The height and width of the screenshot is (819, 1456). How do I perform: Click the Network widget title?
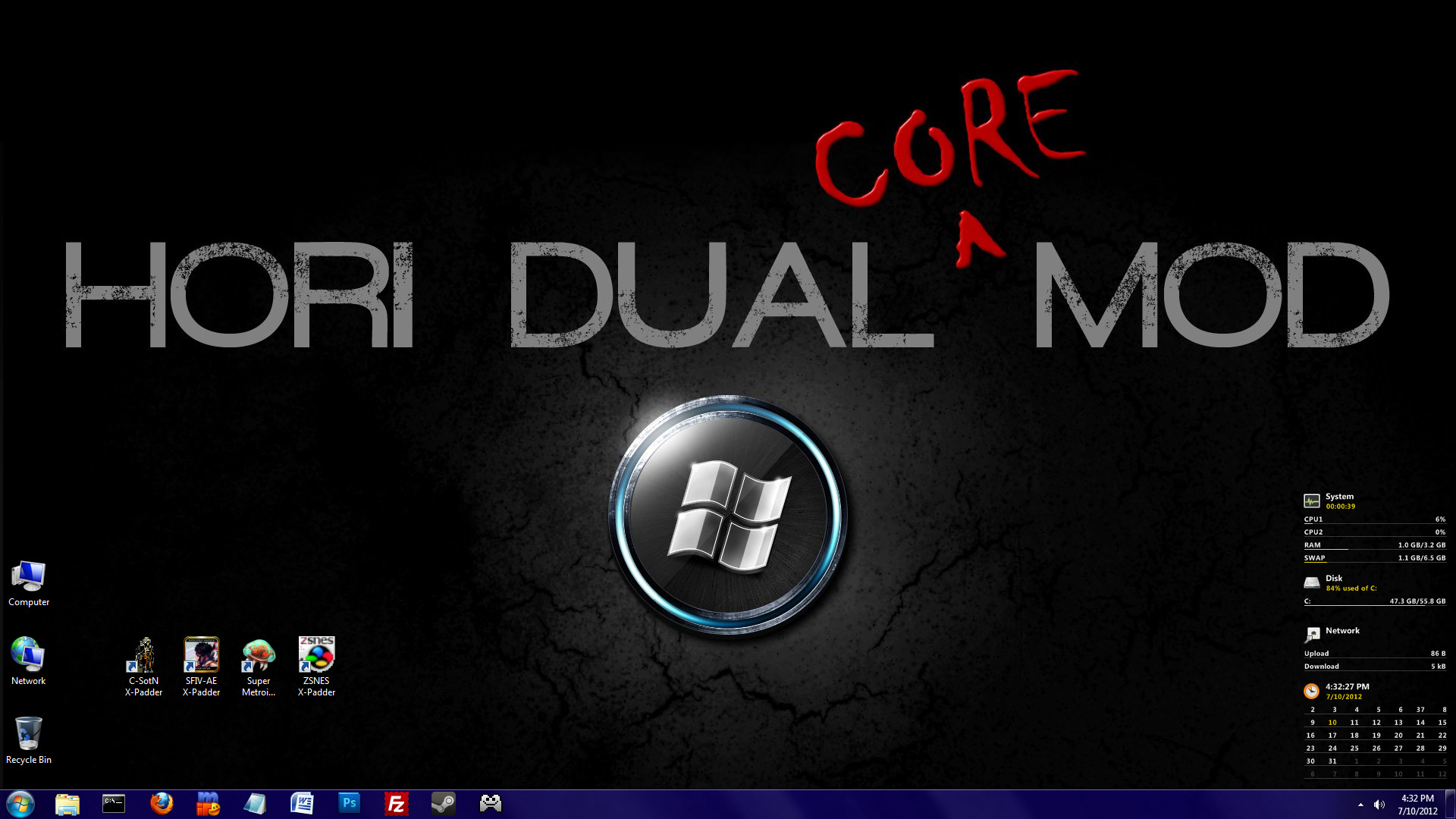1342,631
